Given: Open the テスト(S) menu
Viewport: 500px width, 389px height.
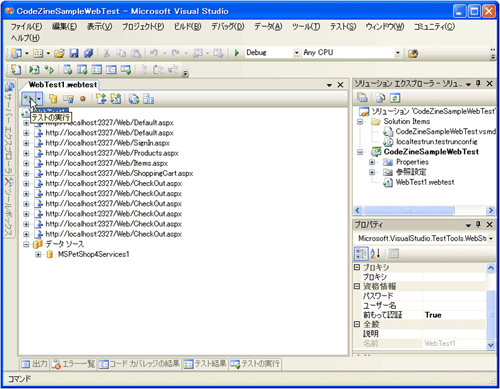Looking at the screenshot, I should point(343,26).
